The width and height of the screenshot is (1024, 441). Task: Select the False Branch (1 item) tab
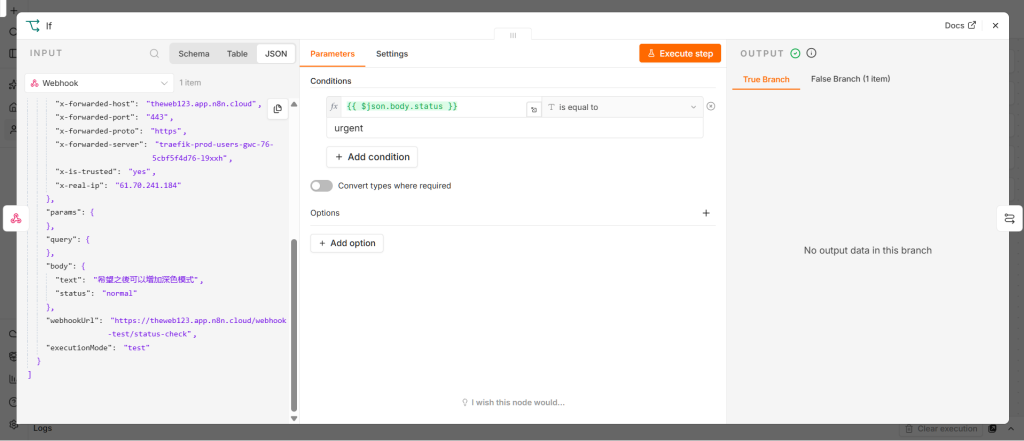[850, 79]
